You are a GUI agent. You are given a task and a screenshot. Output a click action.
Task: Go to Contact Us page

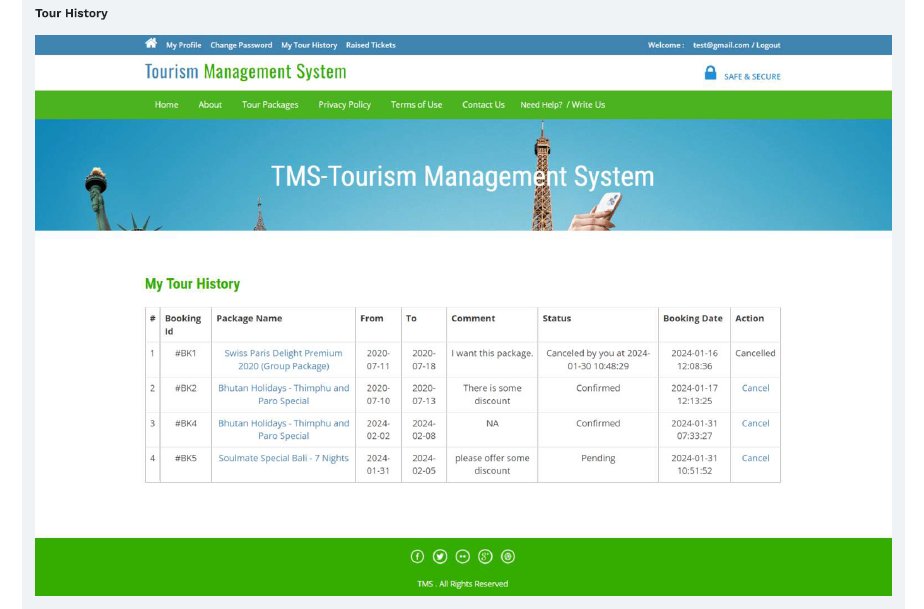[x=483, y=104]
